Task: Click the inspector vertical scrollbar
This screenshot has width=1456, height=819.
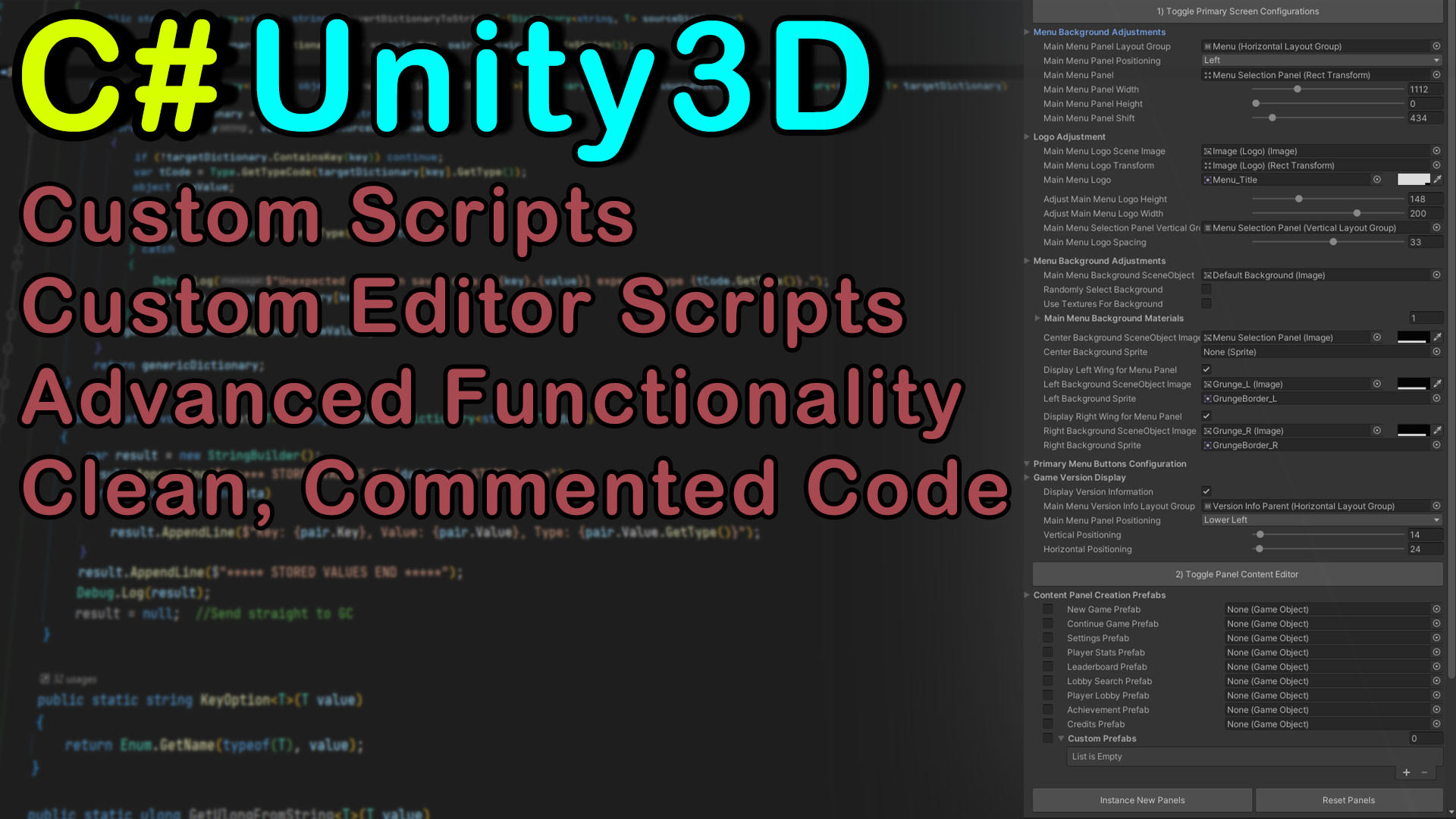Action: click(1451, 340)
